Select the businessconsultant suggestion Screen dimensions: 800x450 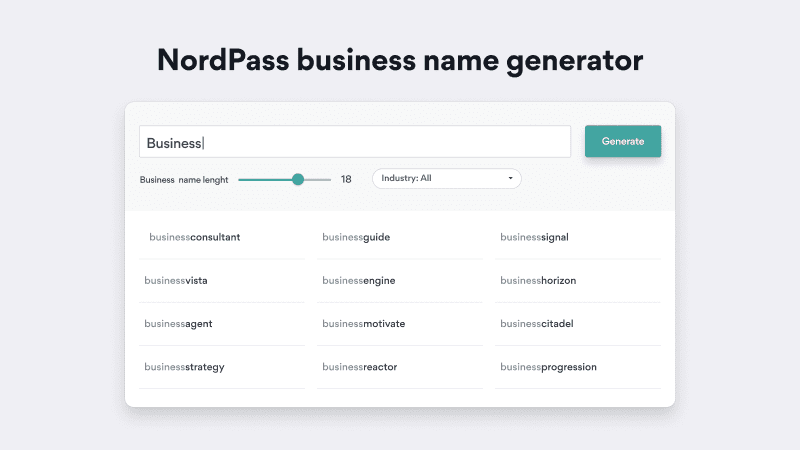coord(194,237)
